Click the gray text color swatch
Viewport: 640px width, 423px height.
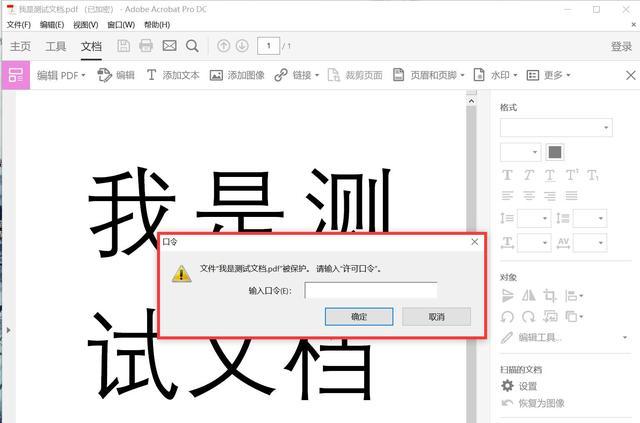[x=555, y=152]
